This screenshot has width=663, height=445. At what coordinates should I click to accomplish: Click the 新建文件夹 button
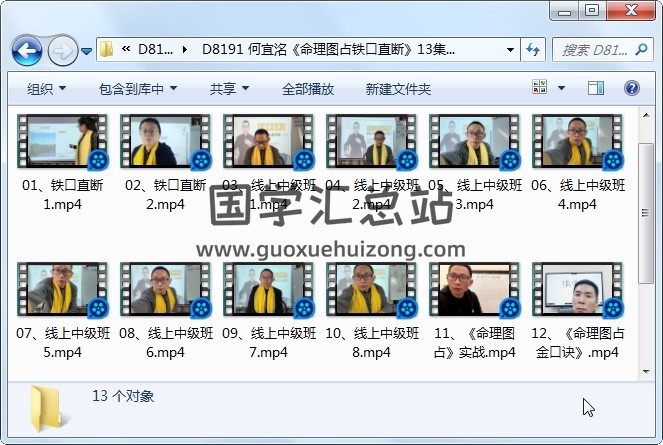tap(398, 89)
